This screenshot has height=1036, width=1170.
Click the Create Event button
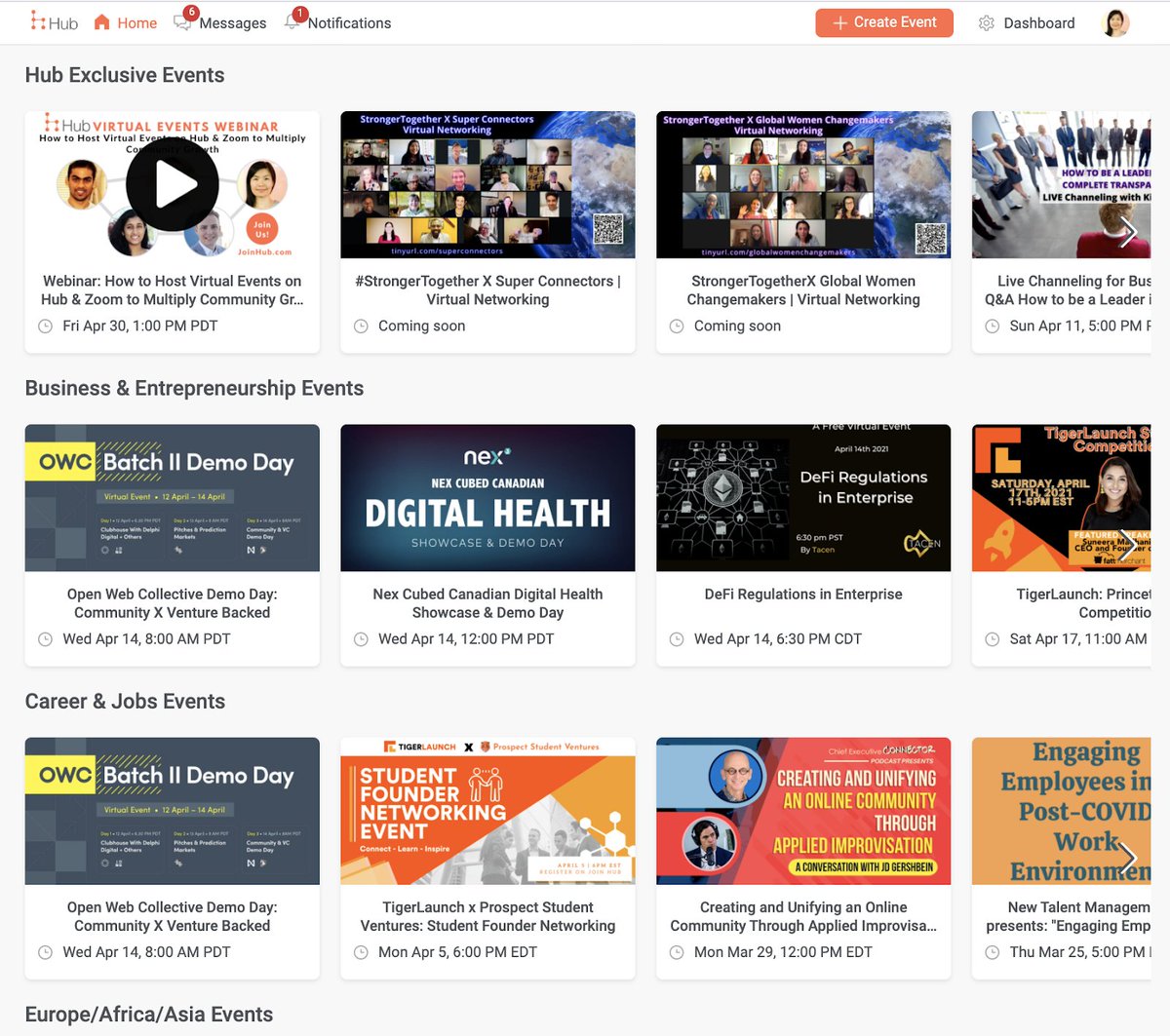(884, 22)
